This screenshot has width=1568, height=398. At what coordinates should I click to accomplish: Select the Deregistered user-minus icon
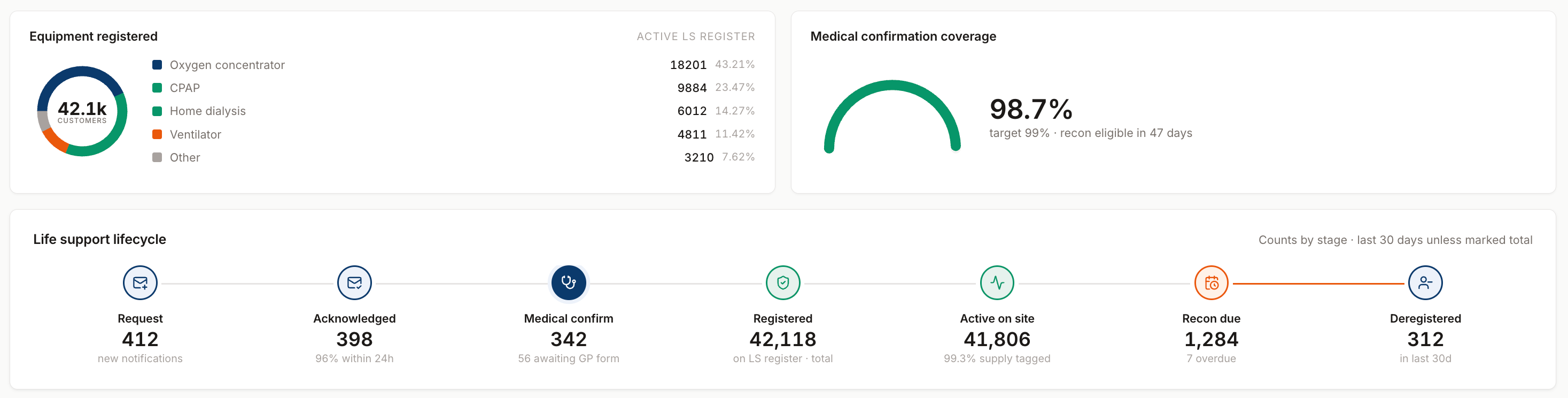pos(1425,283)
